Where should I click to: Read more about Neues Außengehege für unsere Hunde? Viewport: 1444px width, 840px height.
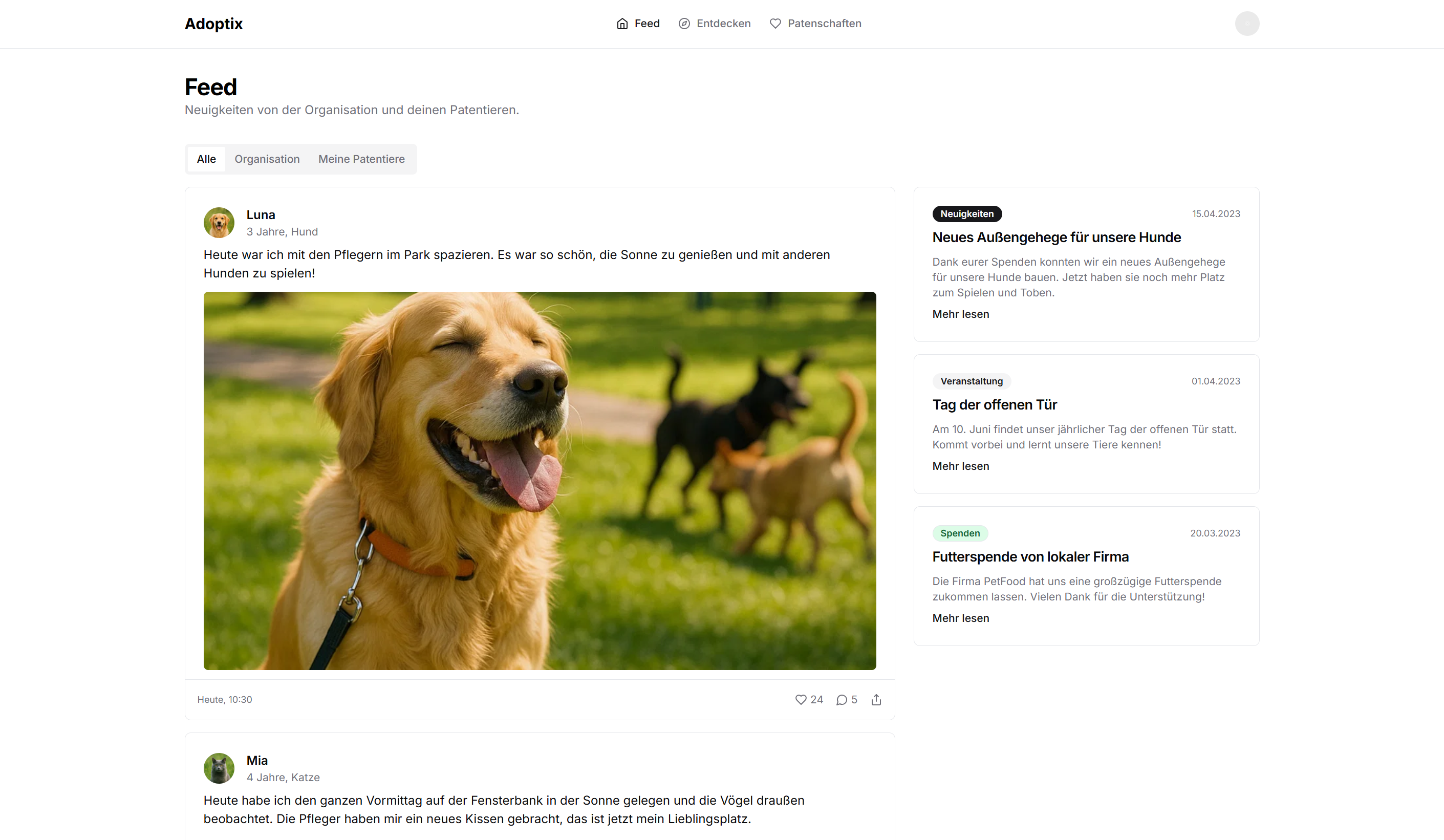point(960,314)
